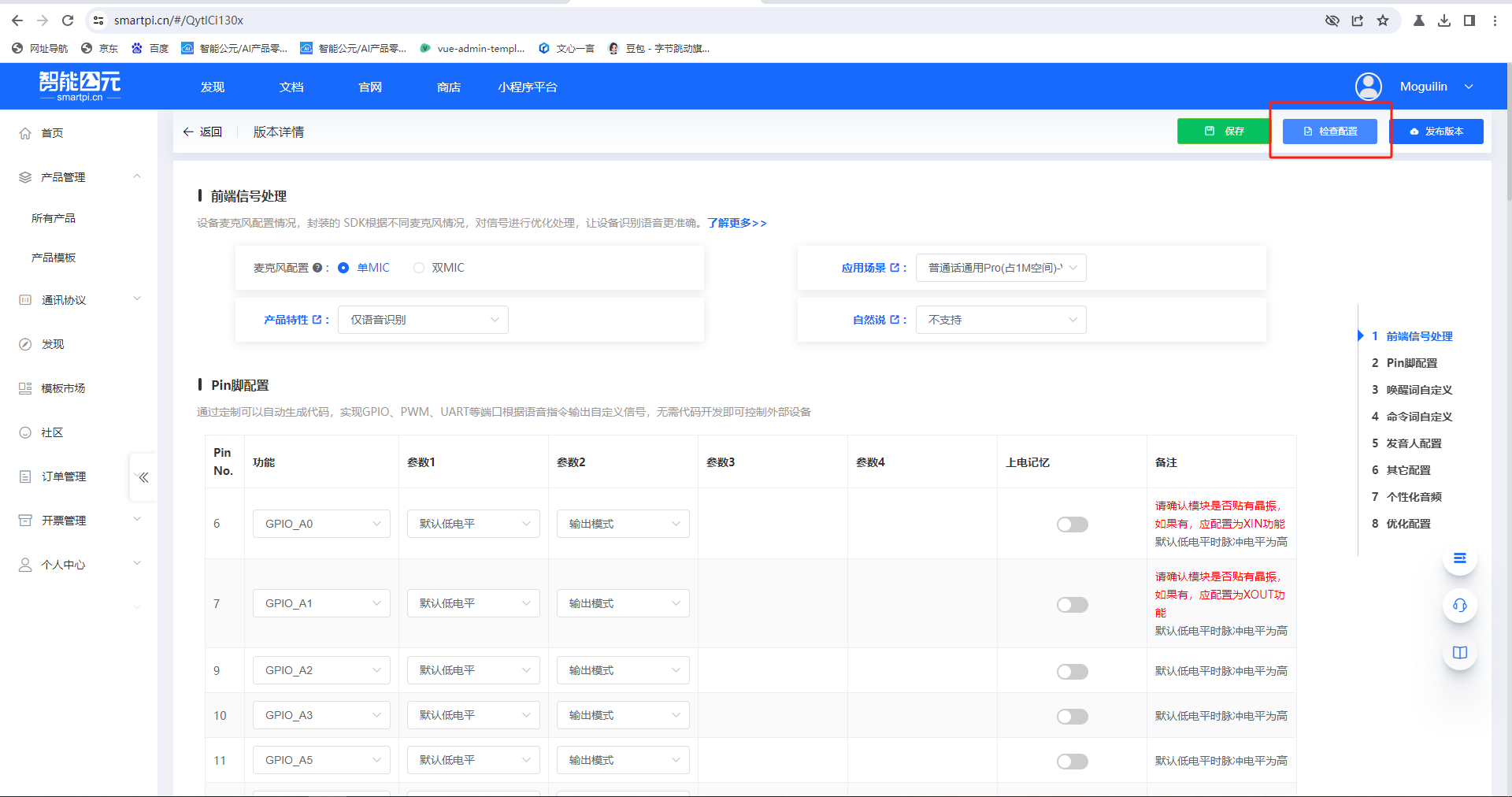The width and height of the screenshot is (1512, 797).
Task: Open the documentation book floating icon
Action: (x=1459, y=652)
